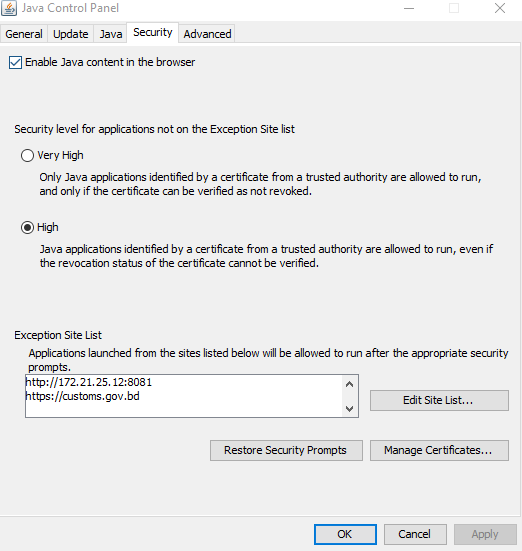Viewport: 522px width, 551px height.
Task: Select the Security tab
Action: pyautogui.click(x=153, y=33)
